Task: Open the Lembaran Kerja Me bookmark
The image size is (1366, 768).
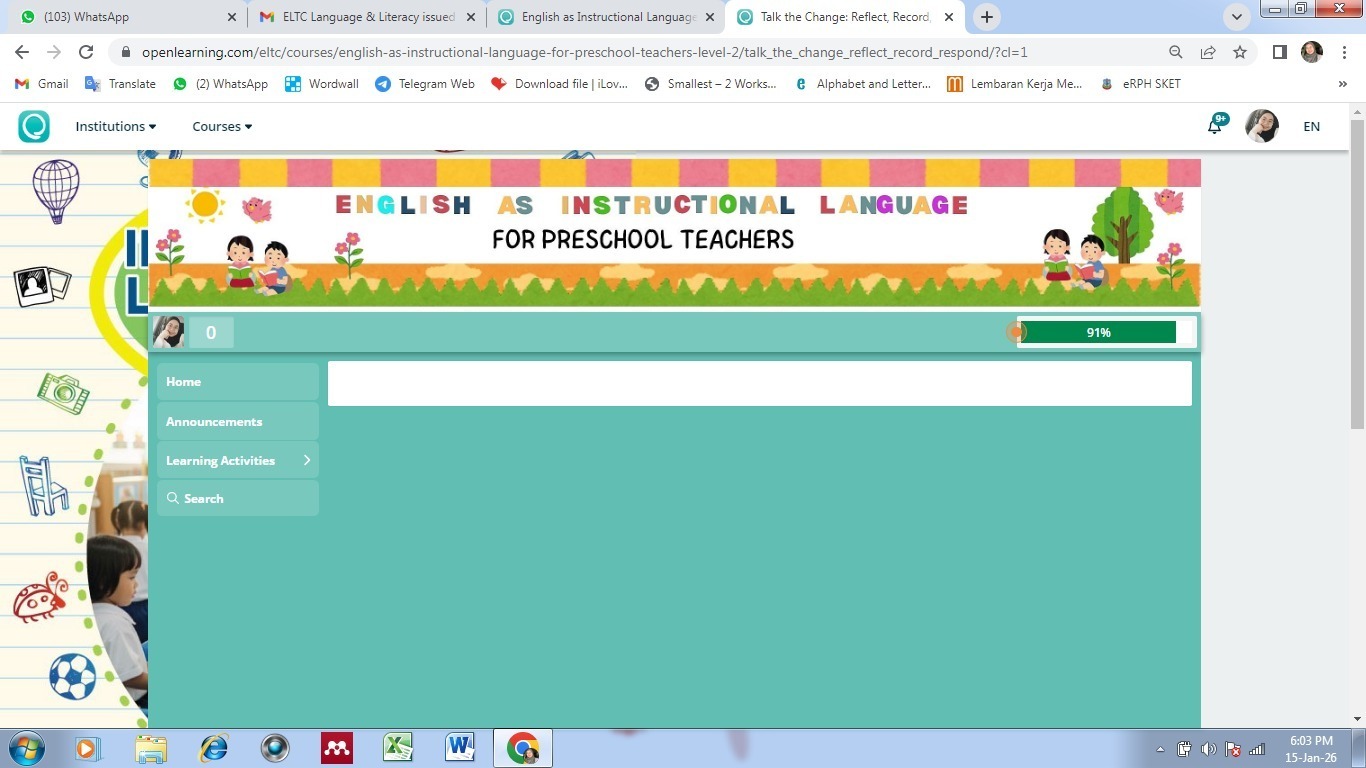Action: (1014, 84)
